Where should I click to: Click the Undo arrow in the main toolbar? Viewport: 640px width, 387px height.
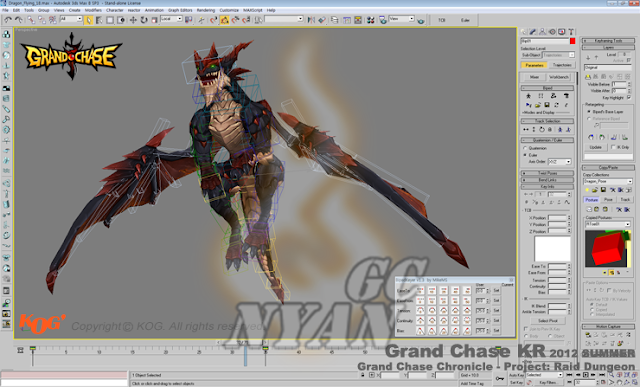tap(8, 20)
